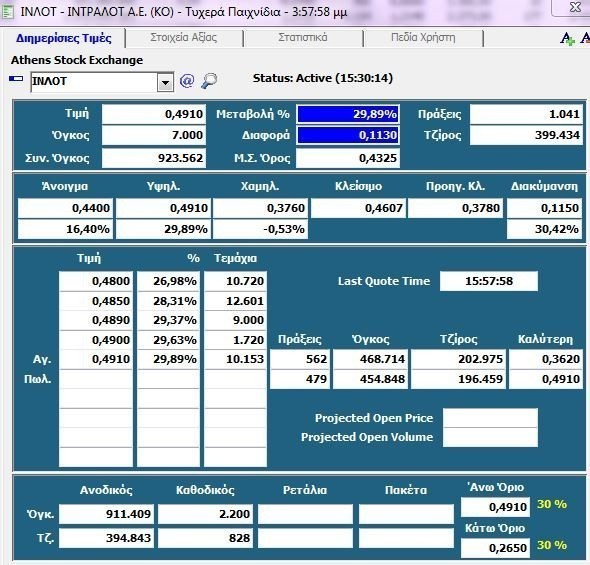Click the blue Διαφορά cell 0,1130
590x565 pixels.
(348, 135)
